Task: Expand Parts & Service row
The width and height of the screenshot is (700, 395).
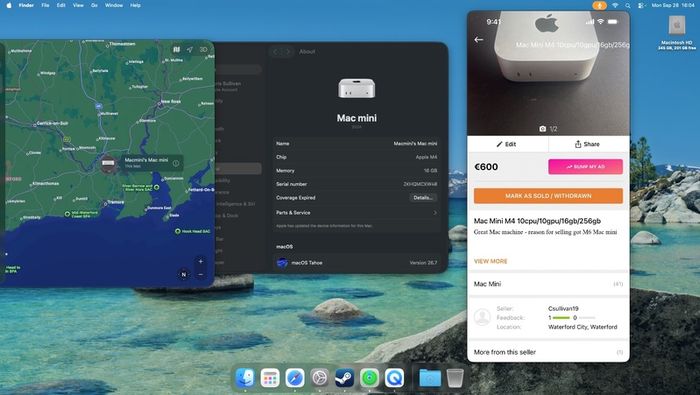Action: (x=356, y=212)
